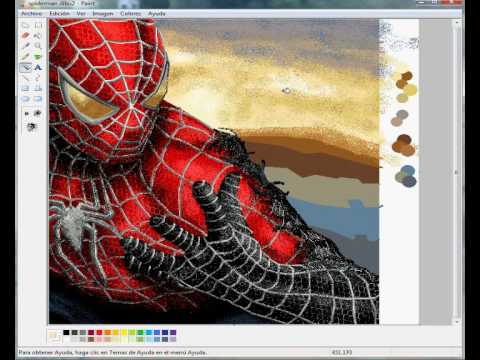Select the Text tool
The width and height of the screenshot is (480, 360).
pos(38,67)
